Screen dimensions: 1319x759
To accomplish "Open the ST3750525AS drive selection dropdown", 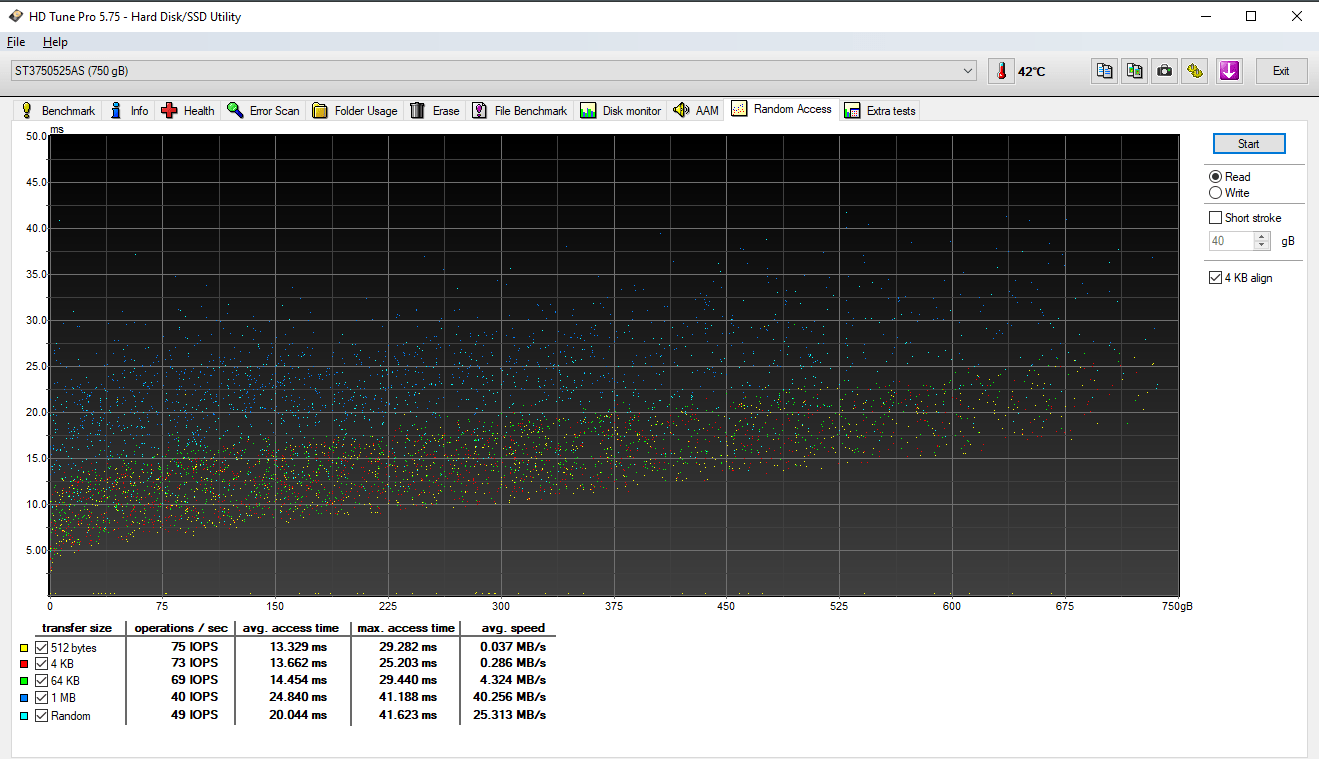I will tap(967, 71).
